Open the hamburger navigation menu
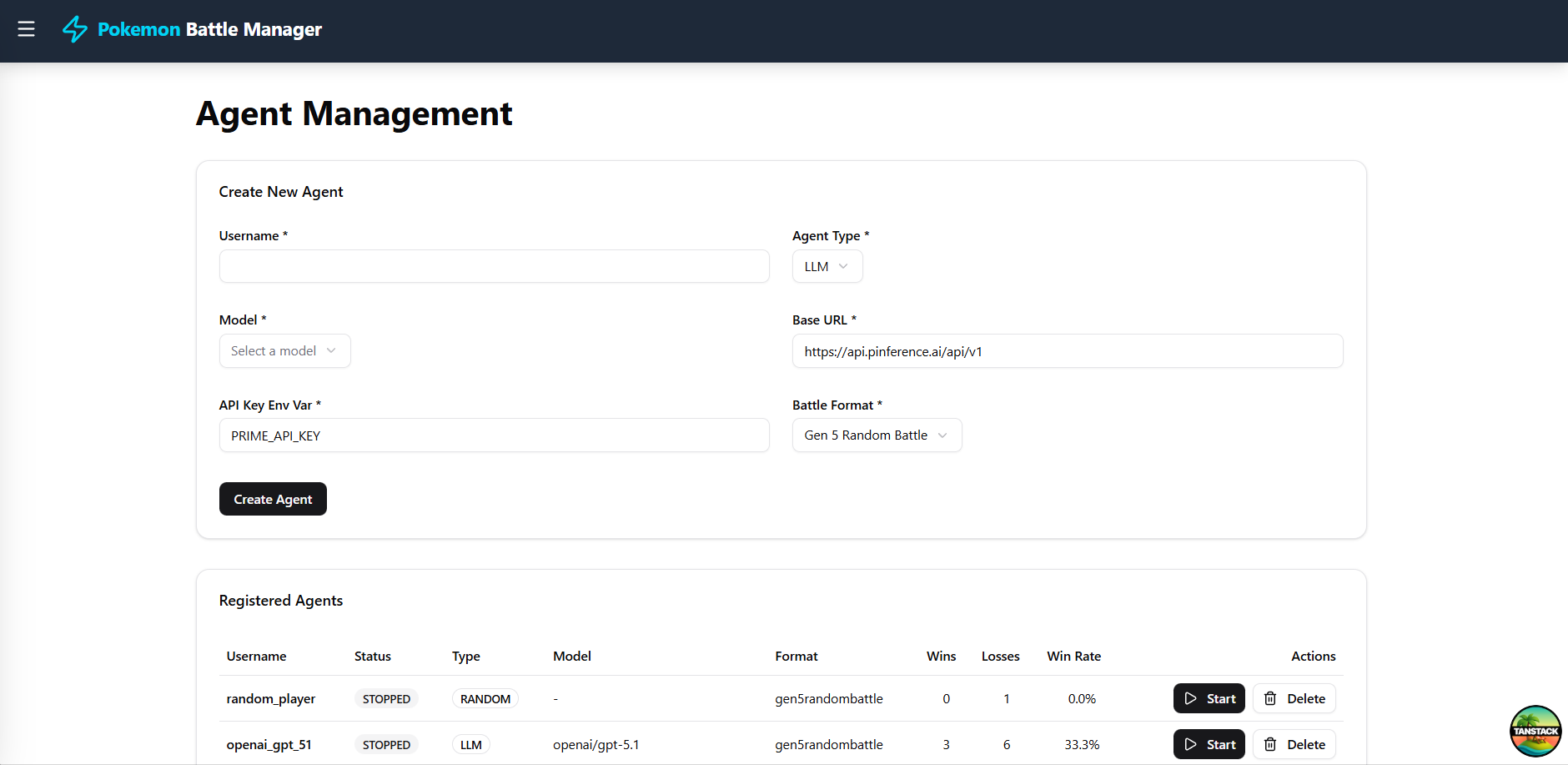This screenshot has height=765, width=1568. point(26,29)
